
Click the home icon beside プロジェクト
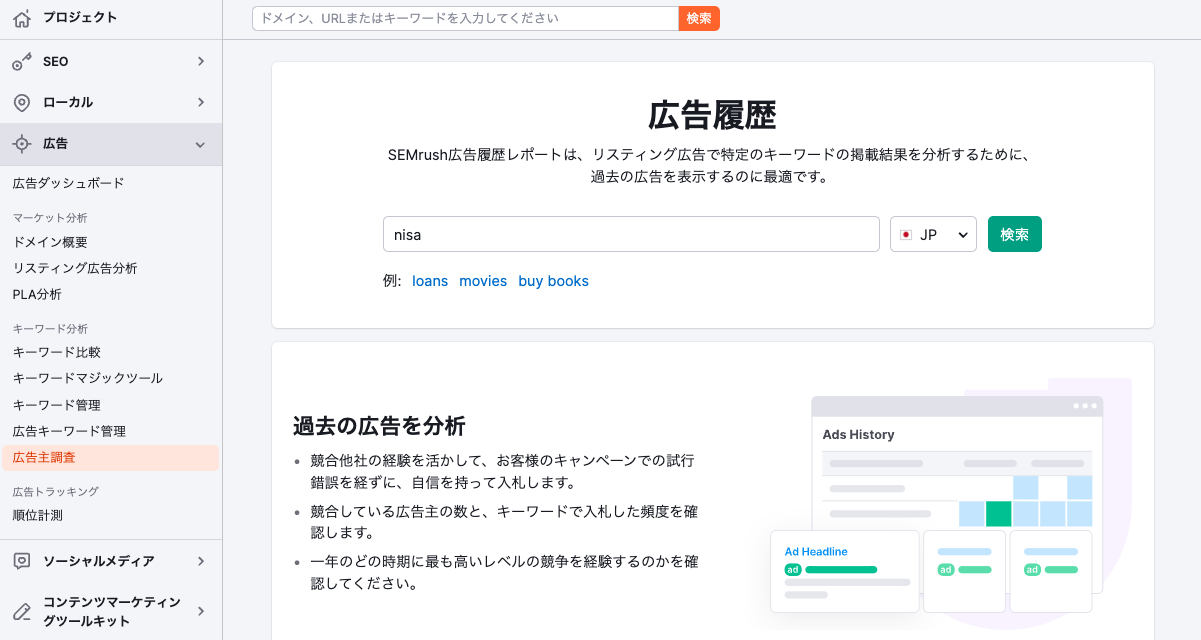pyautogui.click(x=22, y=18)
